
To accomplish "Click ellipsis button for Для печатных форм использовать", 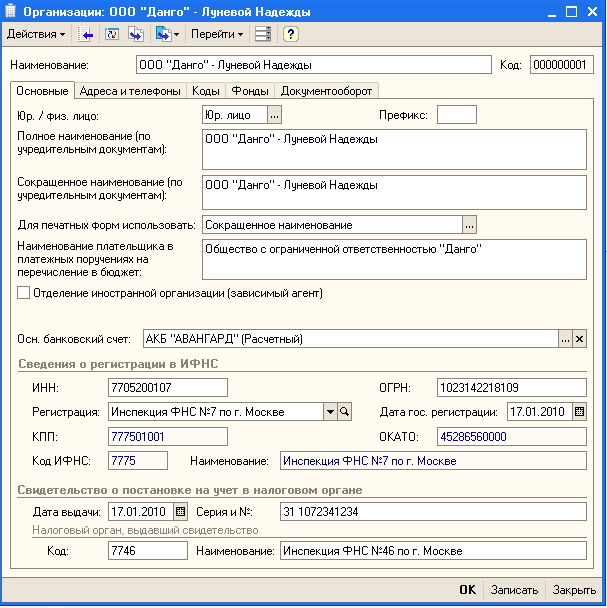I will pyautogui.click(x=469, y=224).
